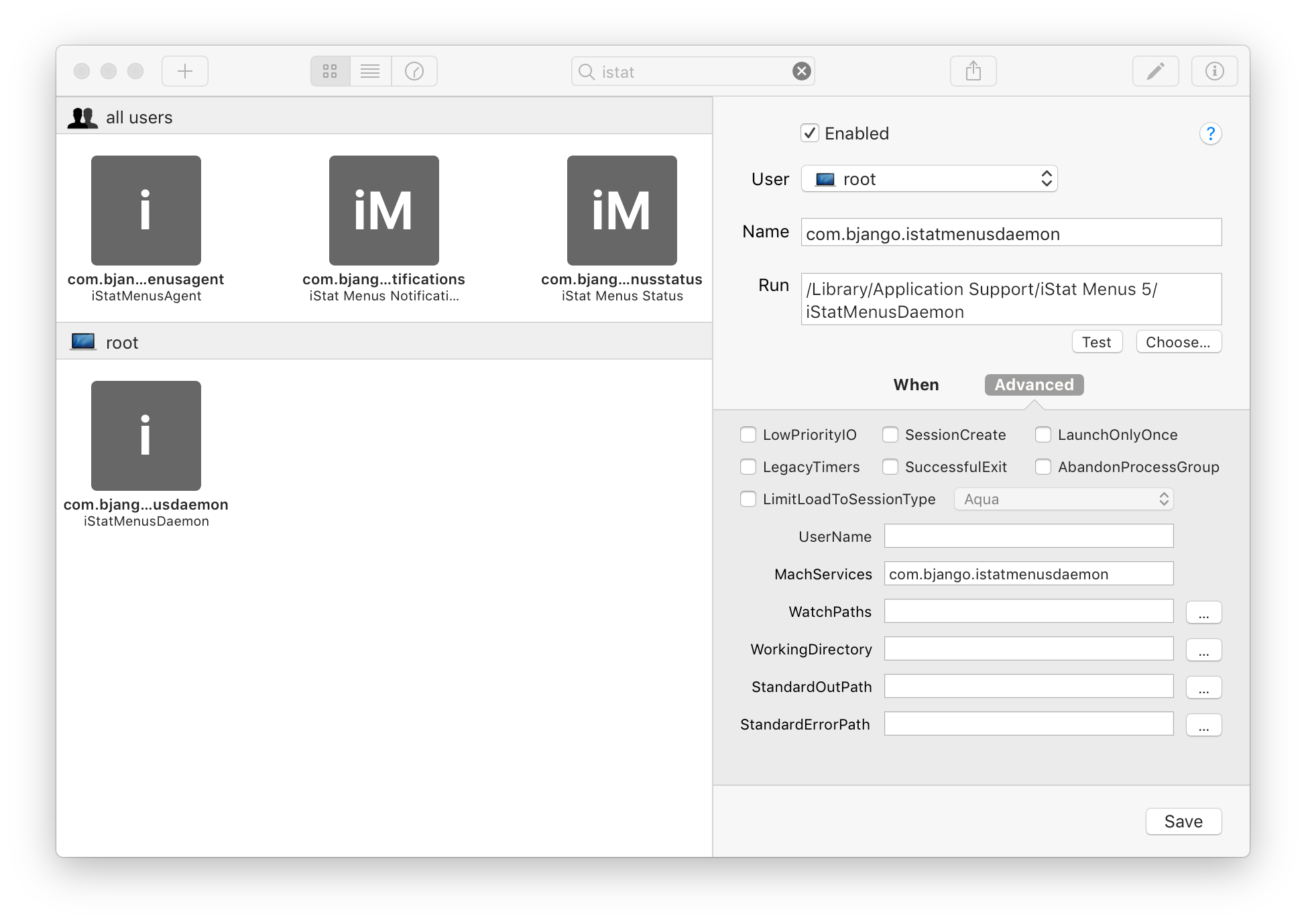This screenshot has width=1306, height=924.
Task: Click the pencil edit toolbar icon
Action: [1155, 71]
